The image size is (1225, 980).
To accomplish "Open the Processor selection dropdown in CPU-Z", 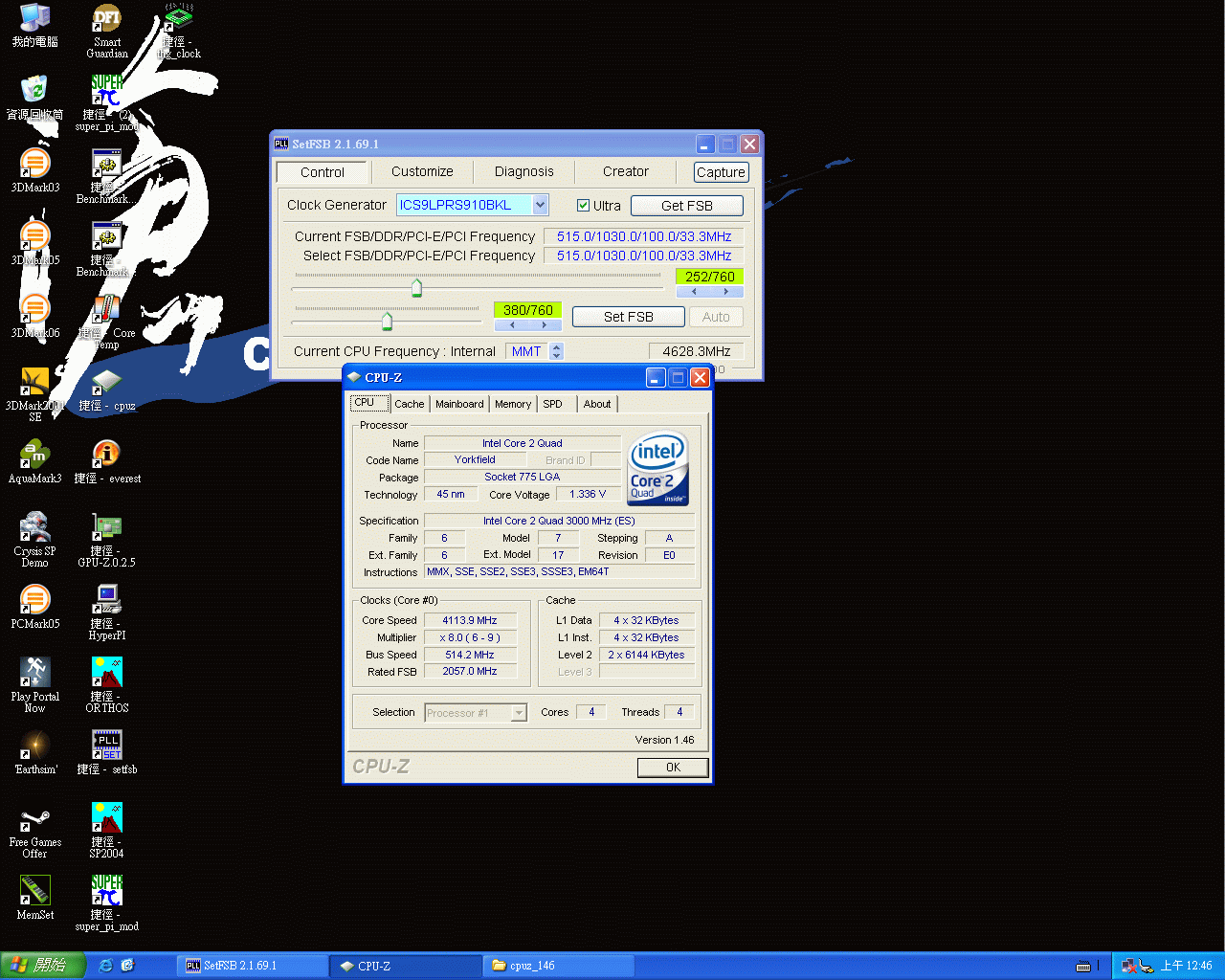I will click(x=519, y=713).
